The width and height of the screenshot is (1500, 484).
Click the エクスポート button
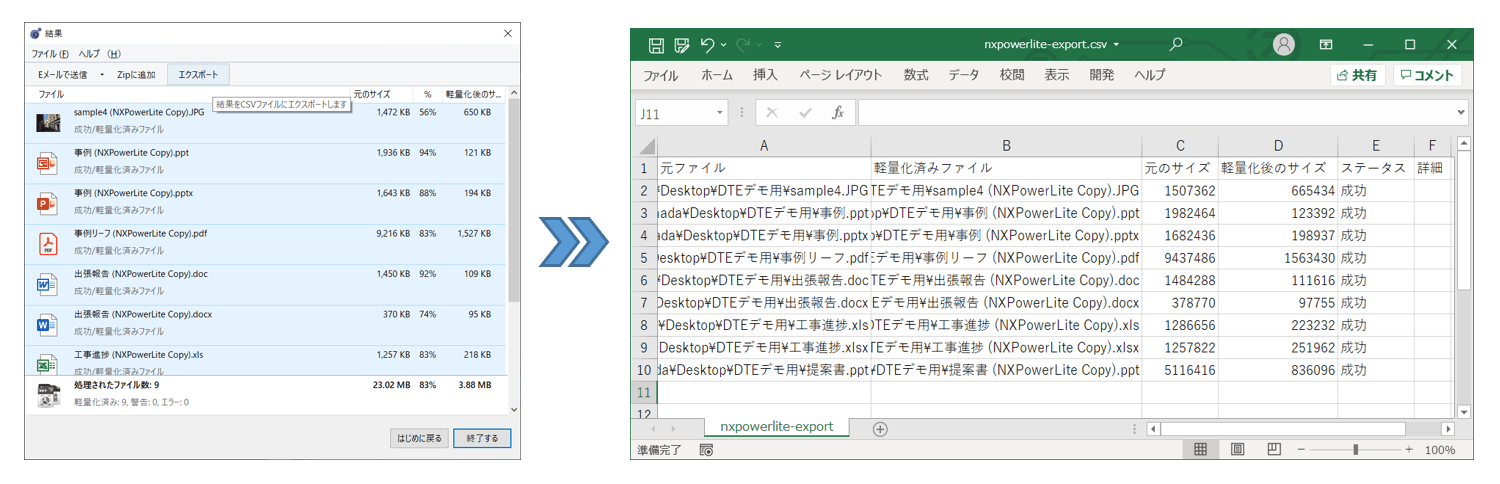(198, 75)
